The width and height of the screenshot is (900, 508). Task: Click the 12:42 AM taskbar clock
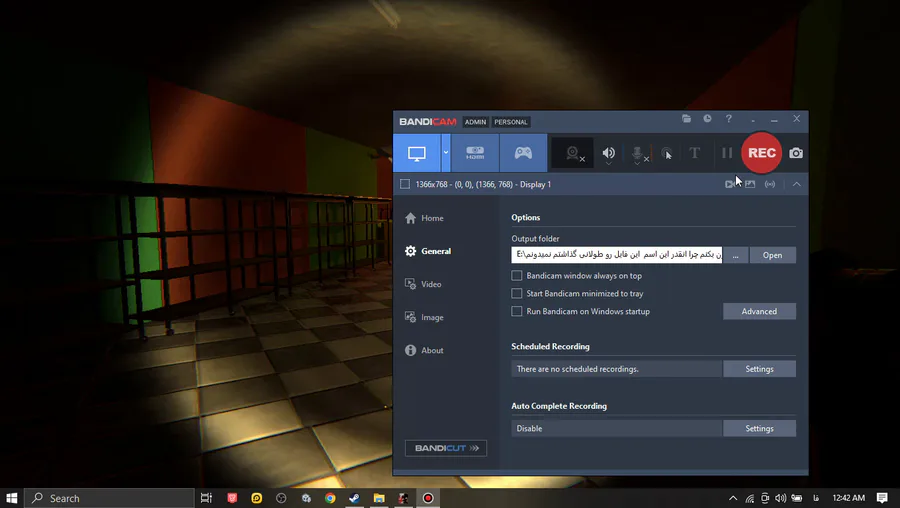(x=848, y=498)
